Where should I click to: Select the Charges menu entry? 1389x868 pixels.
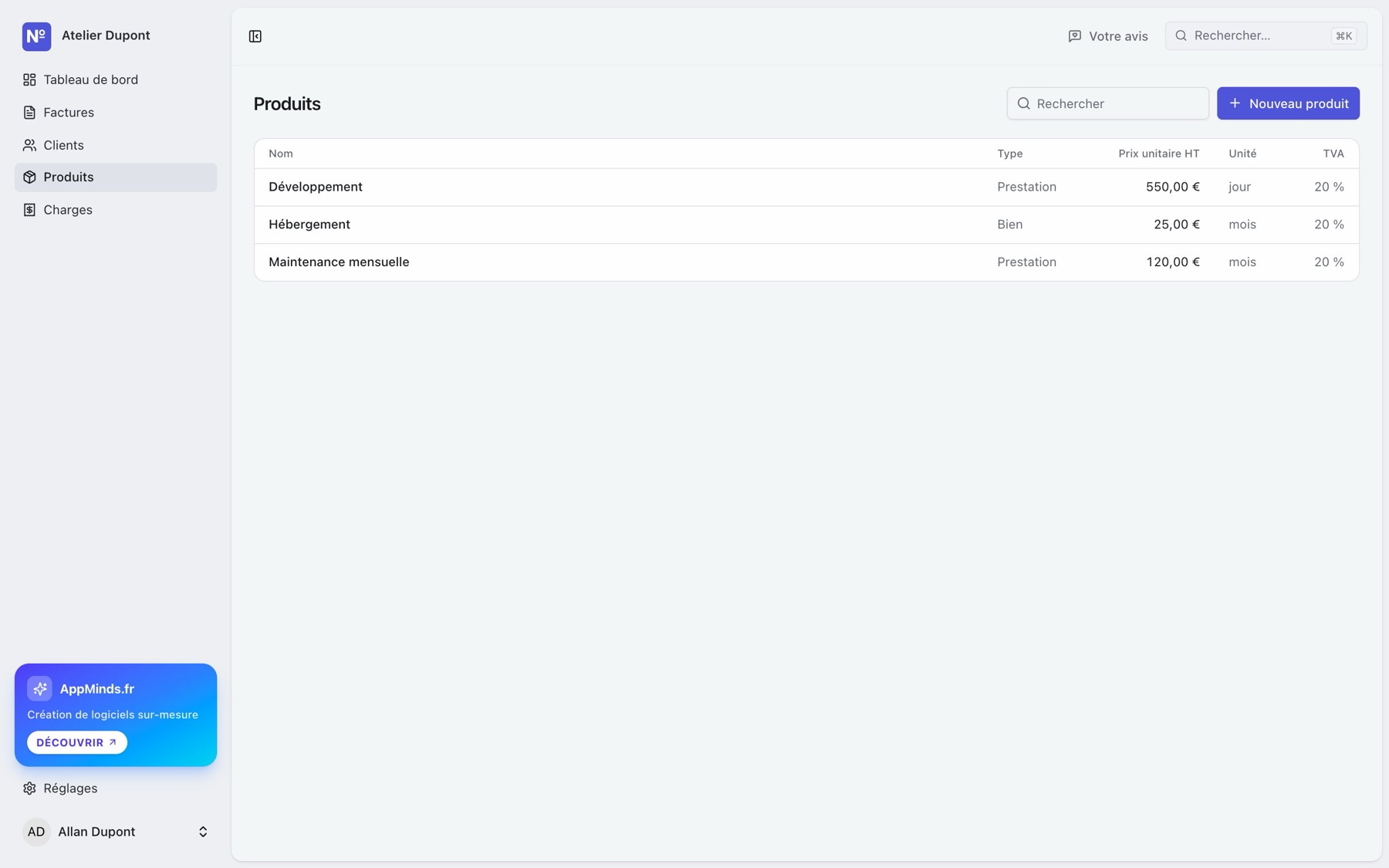116,210
